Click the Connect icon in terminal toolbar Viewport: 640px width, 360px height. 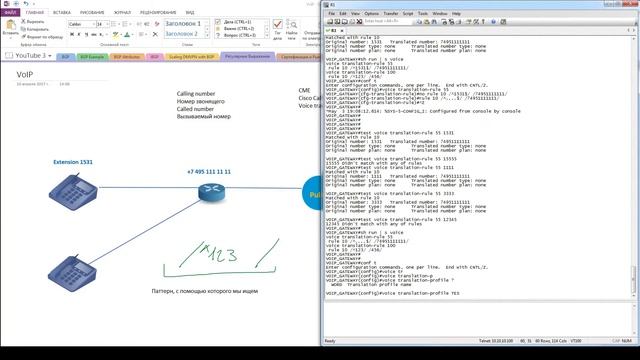(330, 21)
